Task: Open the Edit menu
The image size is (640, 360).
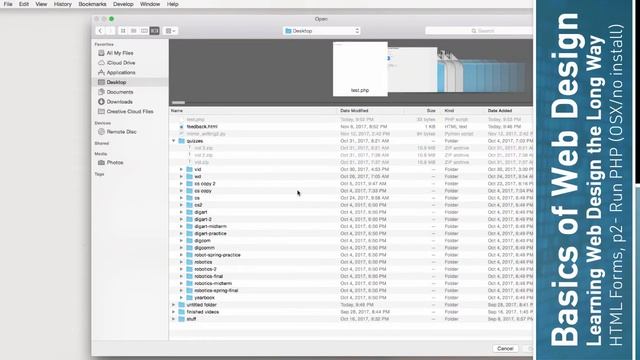Action: [24, 4]
